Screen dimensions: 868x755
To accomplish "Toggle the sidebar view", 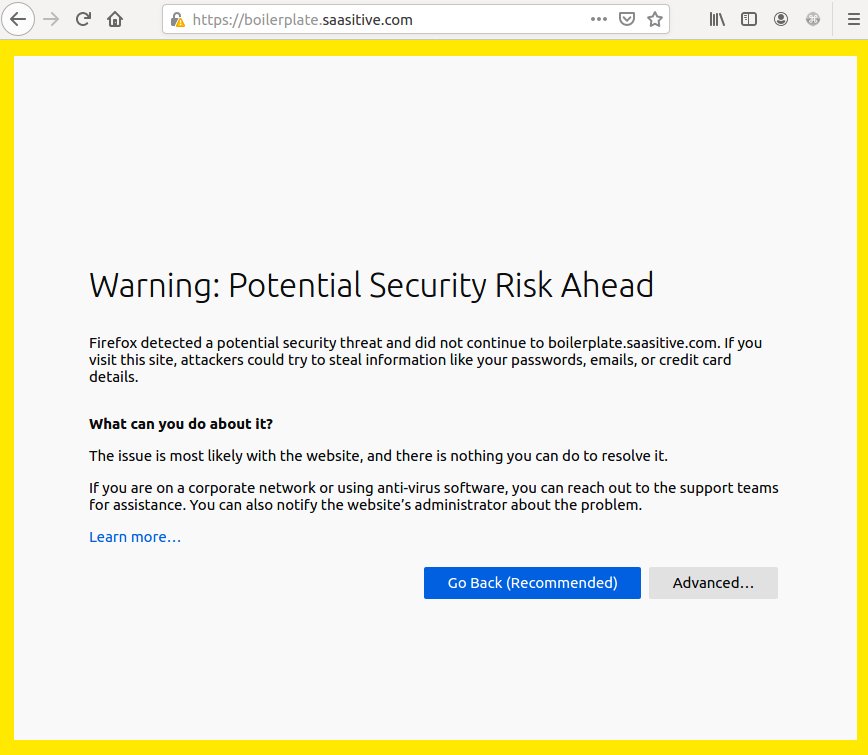I will click(749, 19).
